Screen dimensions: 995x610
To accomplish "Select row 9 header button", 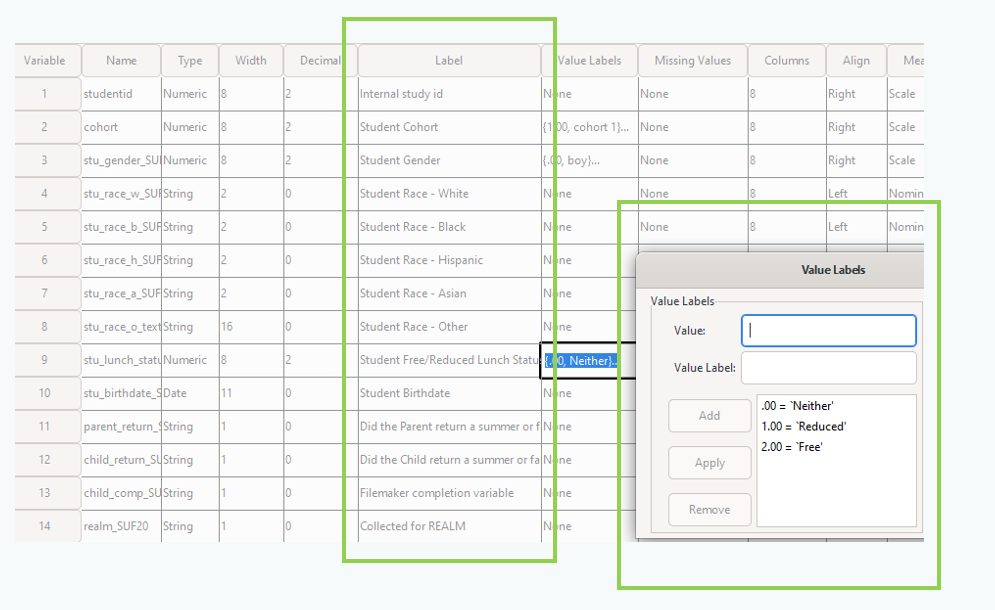I will pos(45,360).
